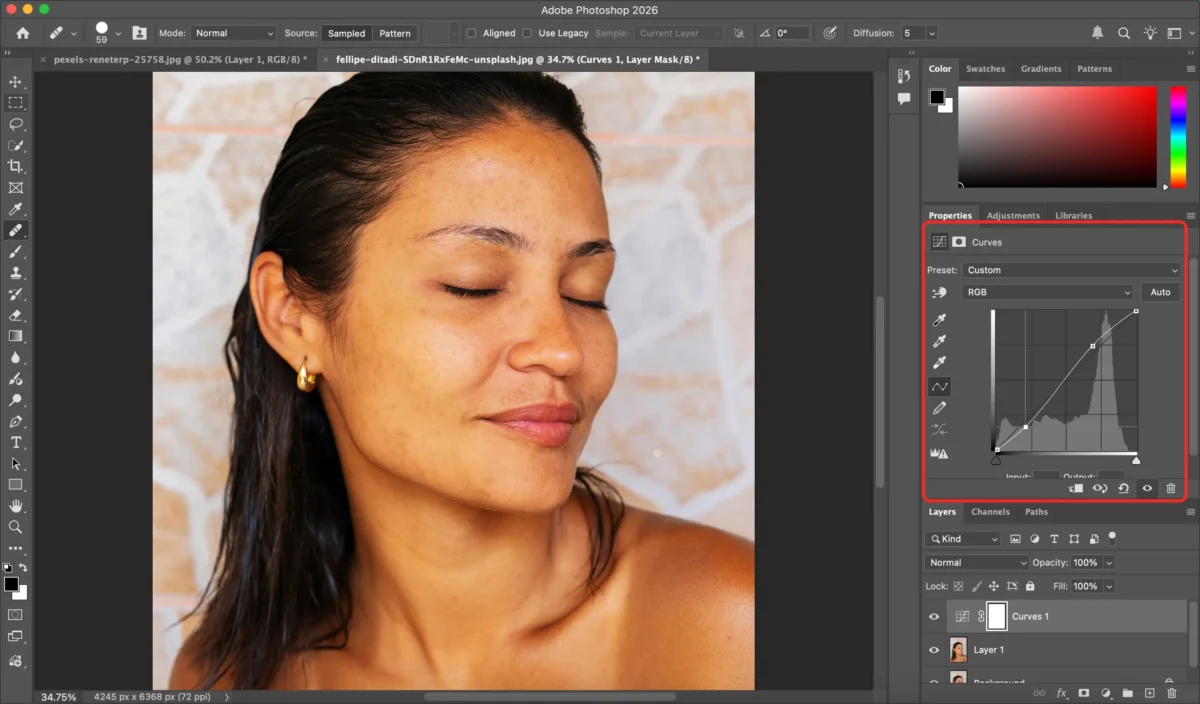Delete the Curves adjustment layer with trash icon
The width and height of the screenshot is (1200, 704).
point(1170,488)
